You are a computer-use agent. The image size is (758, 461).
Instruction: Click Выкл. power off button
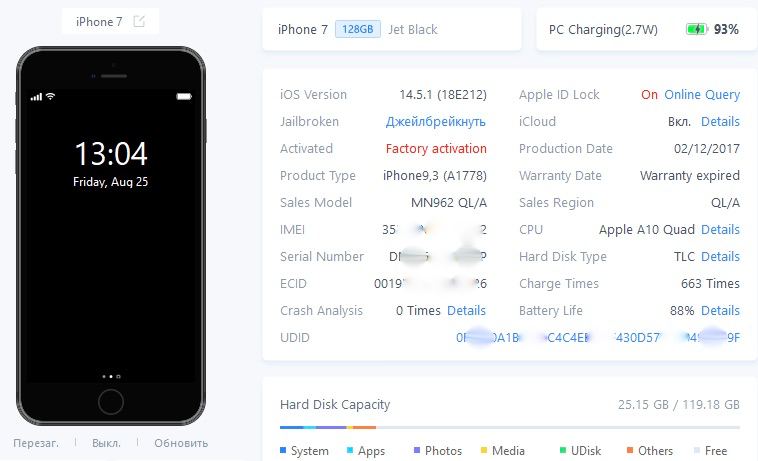(x=106, y=443)
